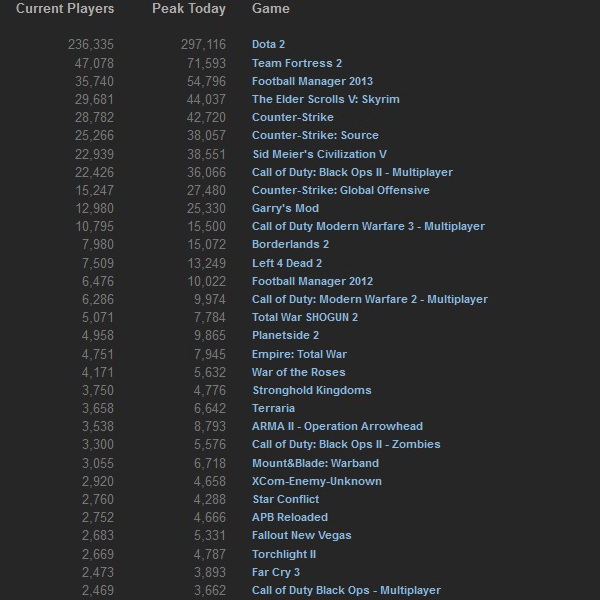
Task: Click the Current Players column header
Action: [x=65, y=9]
